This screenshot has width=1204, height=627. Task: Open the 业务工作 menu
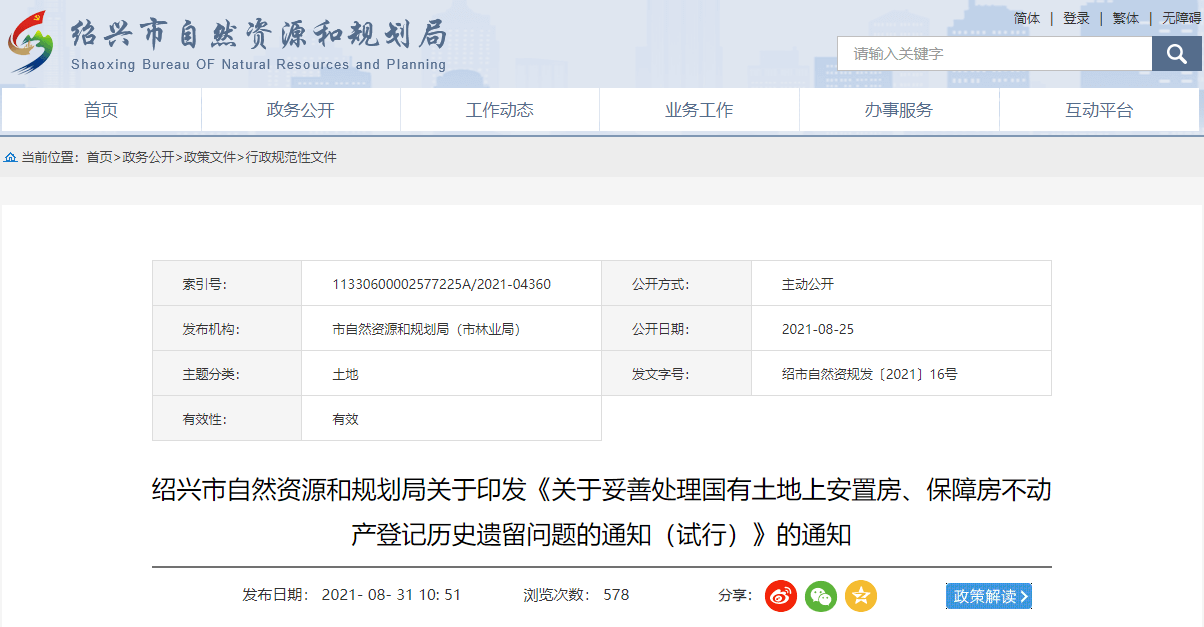700,111
